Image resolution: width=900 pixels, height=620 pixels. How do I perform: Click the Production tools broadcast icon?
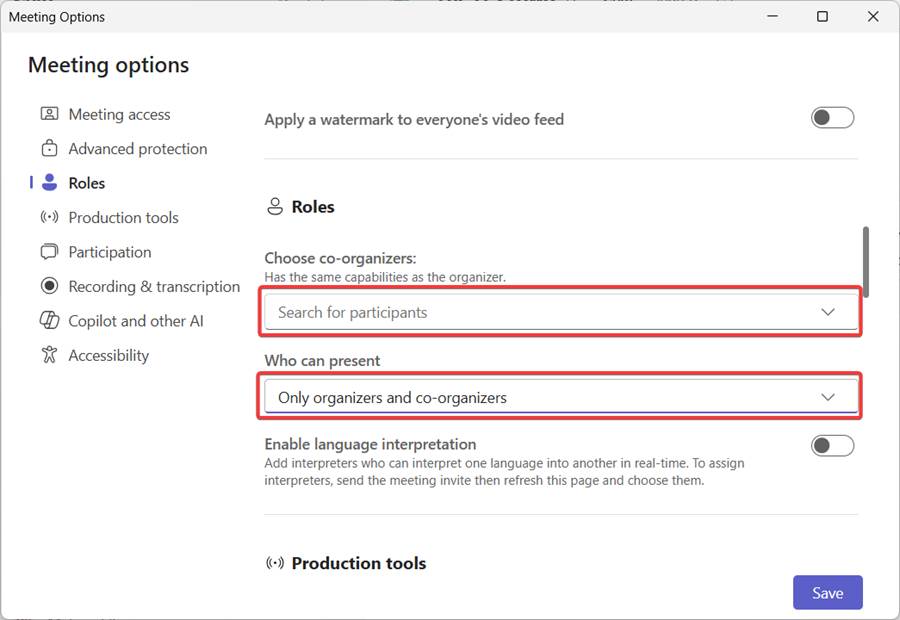click(49, 218)
